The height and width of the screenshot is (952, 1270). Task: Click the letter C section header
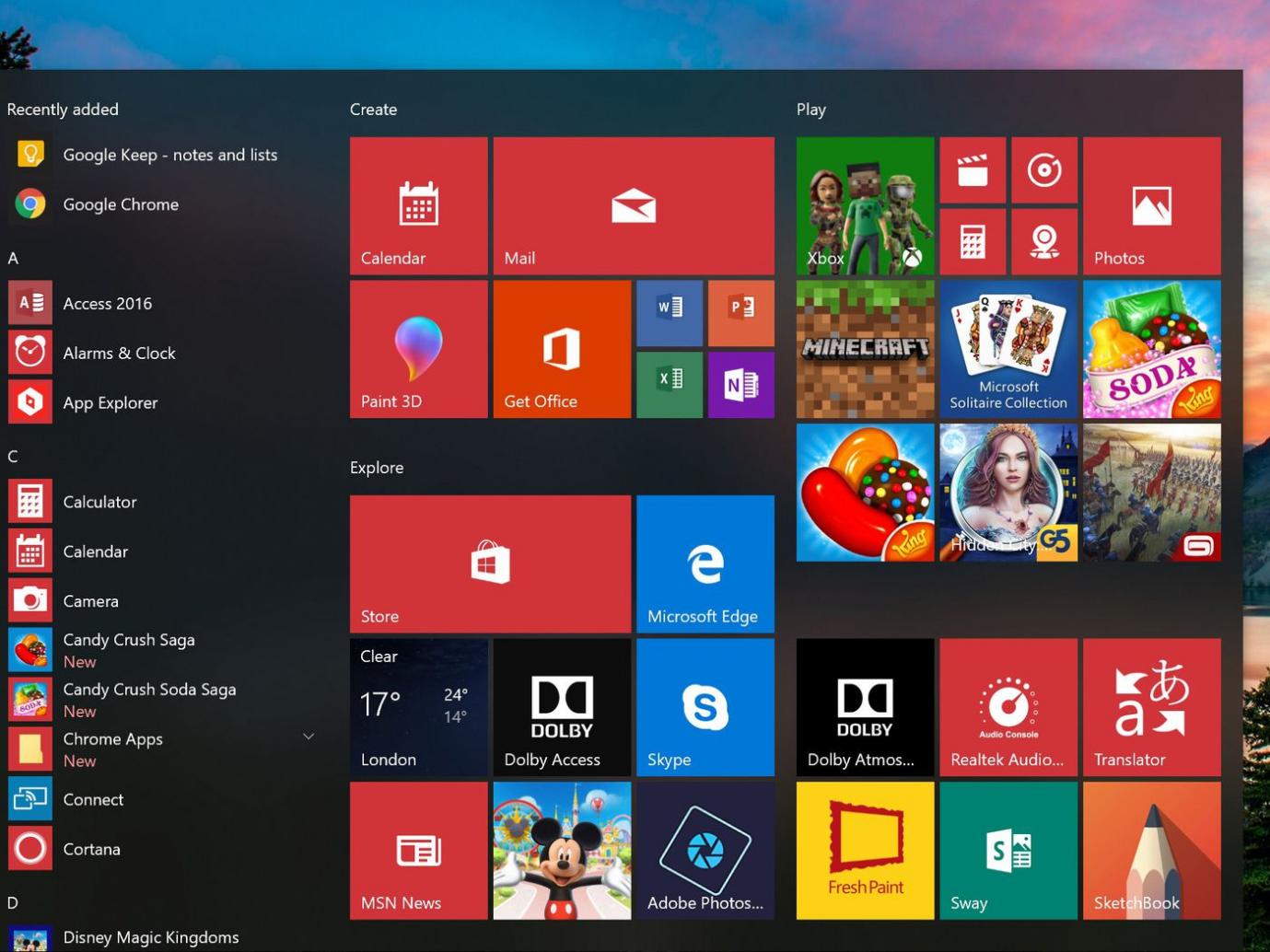pyautogui.click(x=13, y=457)
